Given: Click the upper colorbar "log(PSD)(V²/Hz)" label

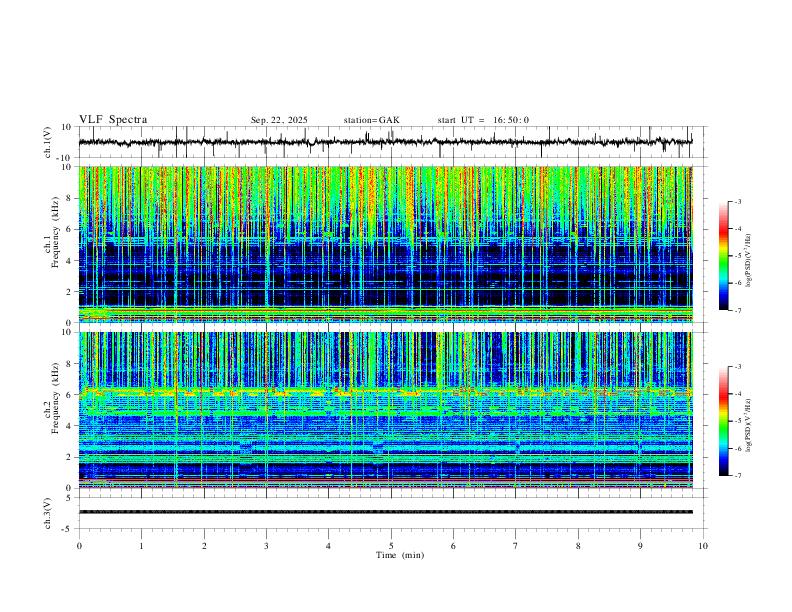Looking at the screenshot, I should coord(749,260).
